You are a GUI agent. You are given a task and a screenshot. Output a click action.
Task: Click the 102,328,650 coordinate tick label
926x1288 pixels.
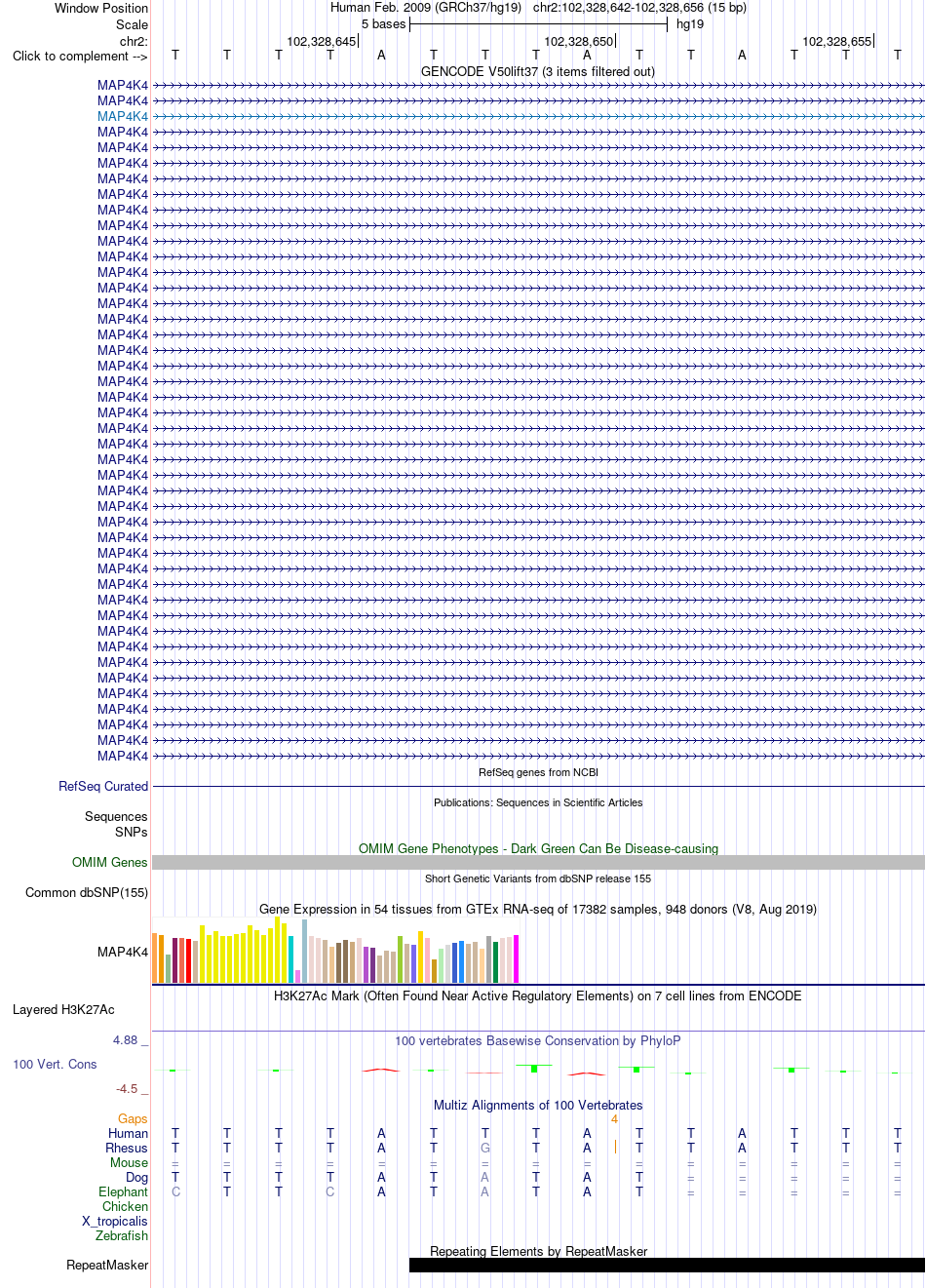tap(579, 41)
